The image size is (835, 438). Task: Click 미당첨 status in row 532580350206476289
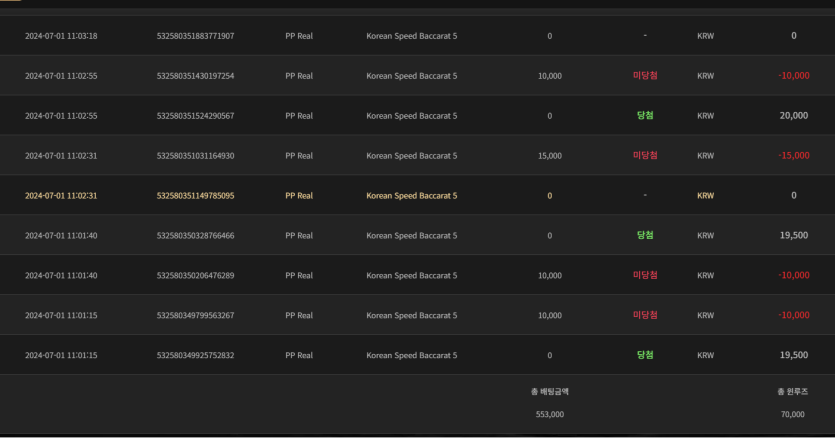pyautogui.click(x=645, y=275)
